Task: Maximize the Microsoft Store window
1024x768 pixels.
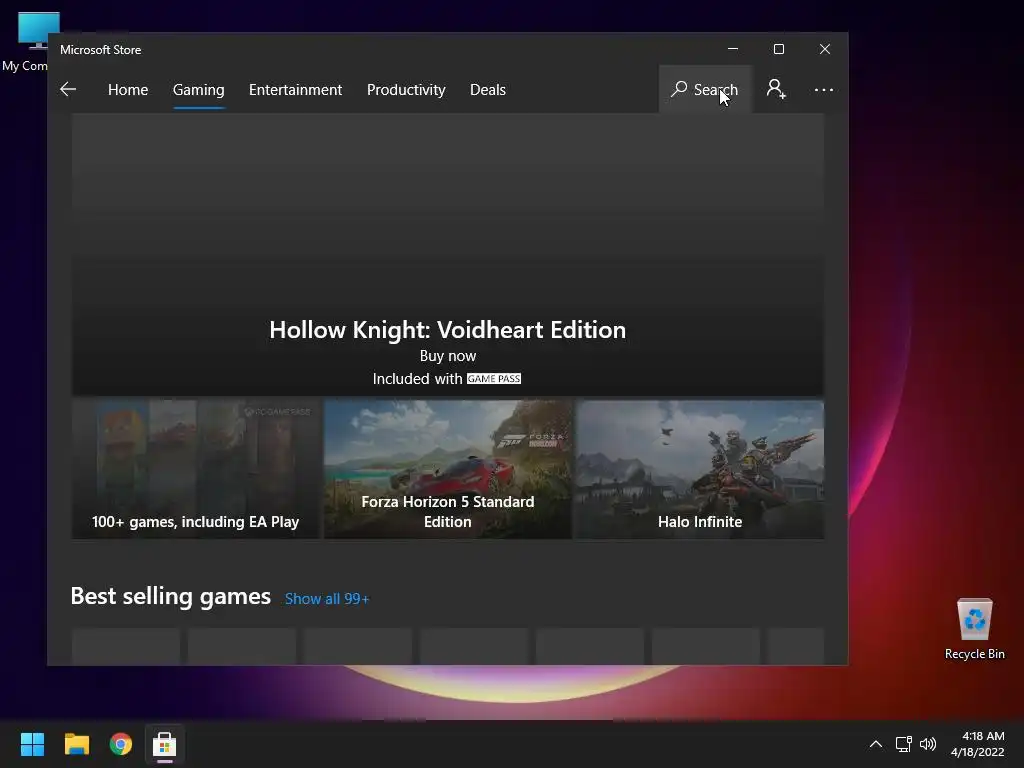Action: coord(778,49)
